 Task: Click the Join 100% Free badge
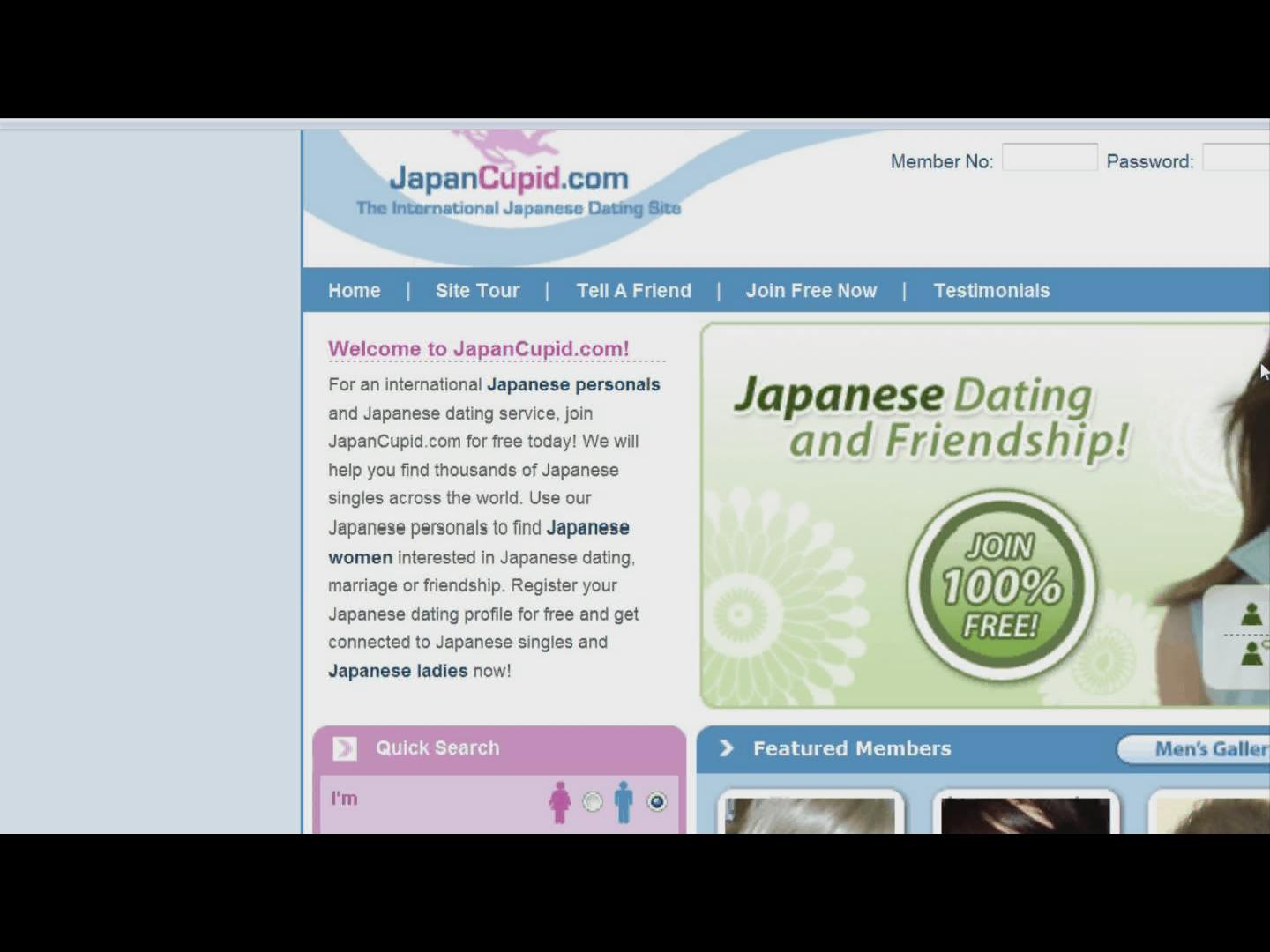coord(1002,585)
